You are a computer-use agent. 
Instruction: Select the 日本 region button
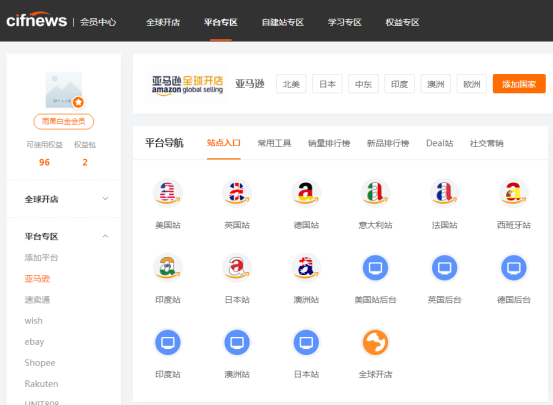point(327,84)
